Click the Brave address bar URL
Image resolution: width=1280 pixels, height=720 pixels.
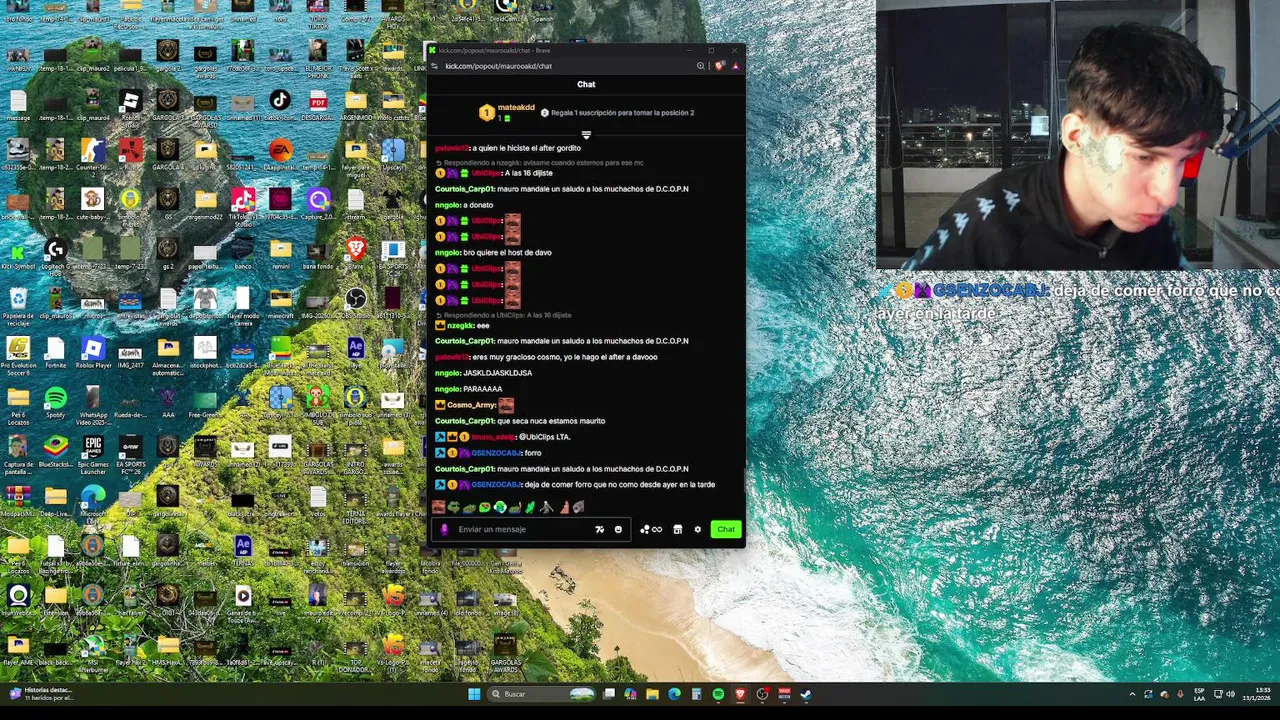pos(498,66)
